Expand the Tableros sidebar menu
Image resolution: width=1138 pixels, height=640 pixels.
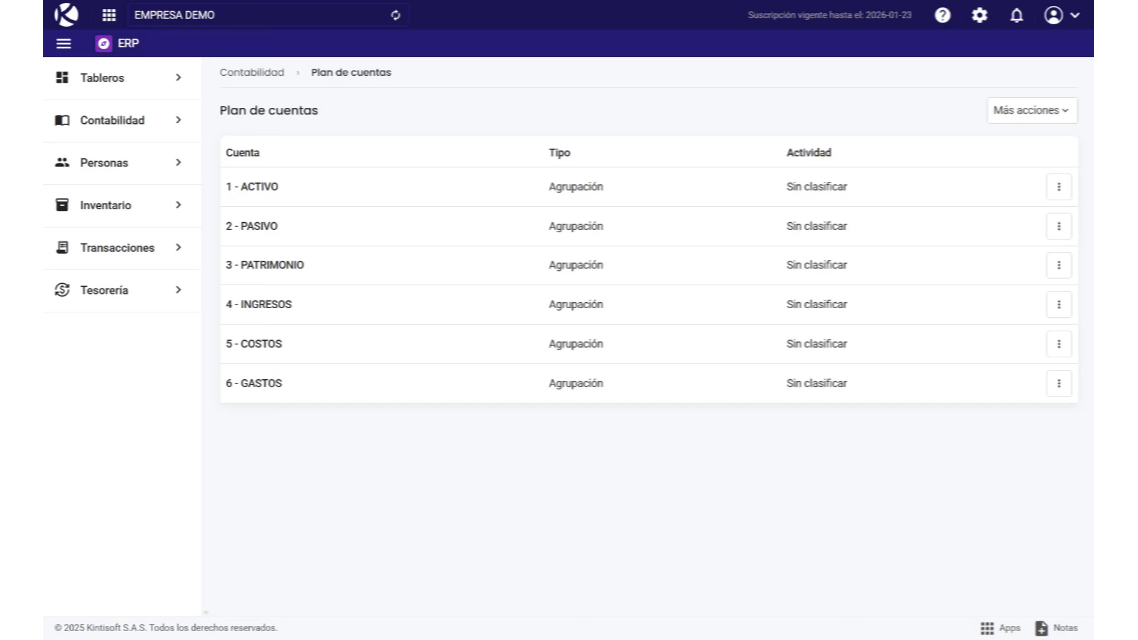click(x=122, y=78)
